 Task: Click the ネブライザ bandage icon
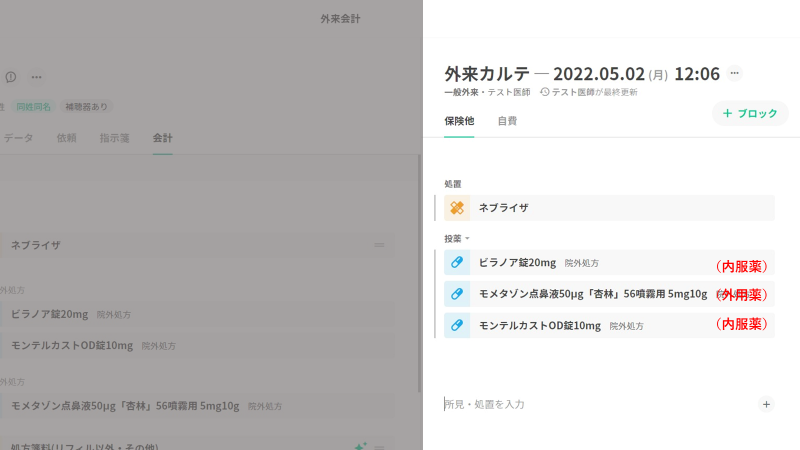click(x=457, y=208)
